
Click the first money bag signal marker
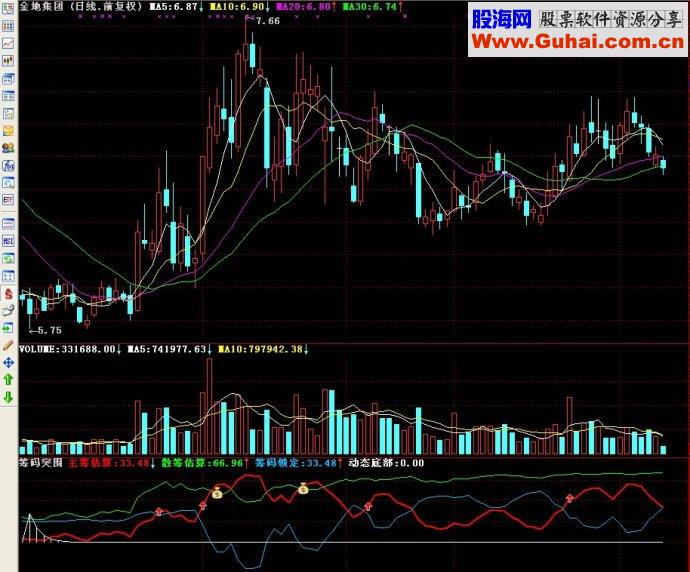tap(217, 493)
